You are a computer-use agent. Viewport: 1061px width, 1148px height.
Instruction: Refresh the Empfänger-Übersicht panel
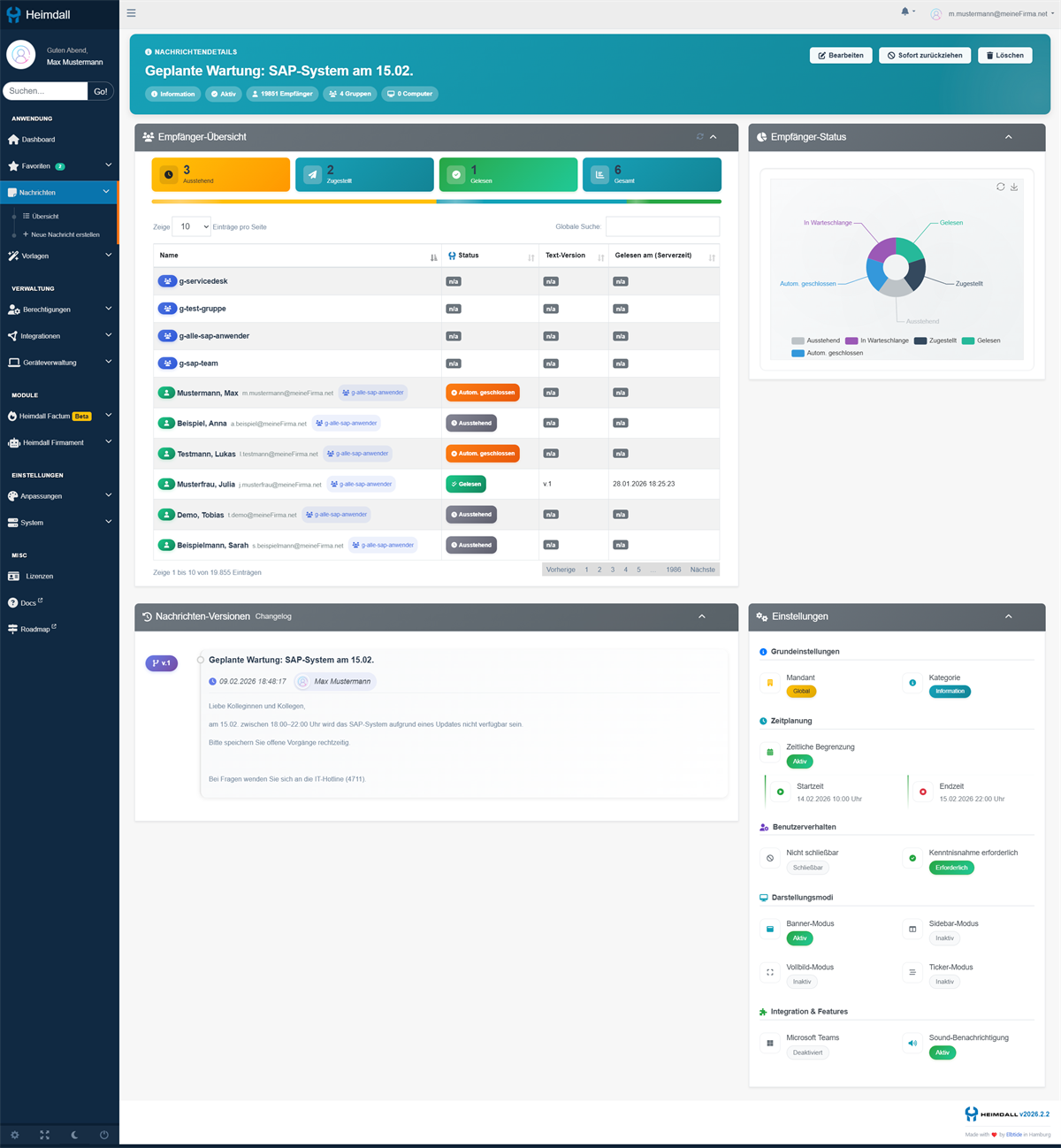coord(700,137)
